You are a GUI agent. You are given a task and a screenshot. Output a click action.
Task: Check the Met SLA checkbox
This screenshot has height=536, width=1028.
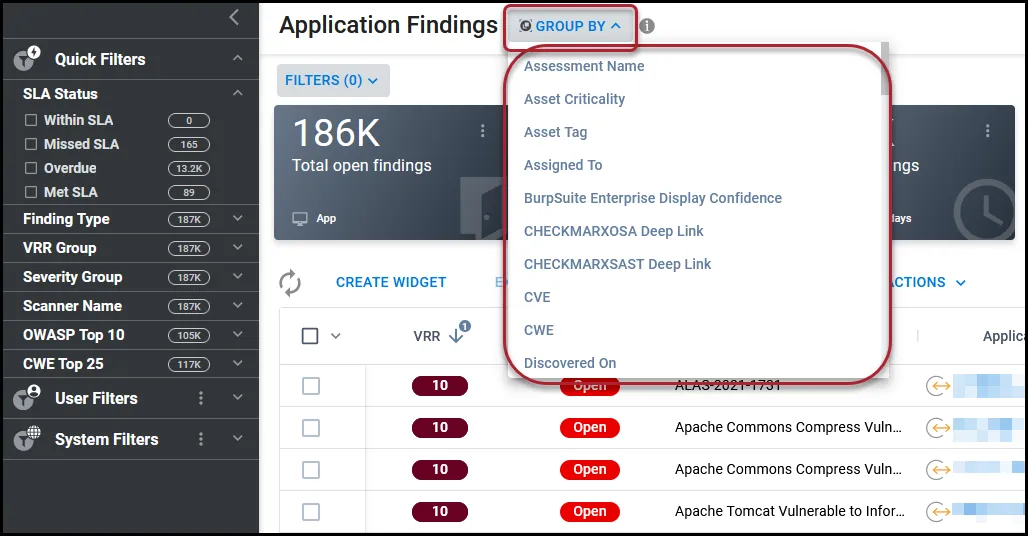point(31,192)
